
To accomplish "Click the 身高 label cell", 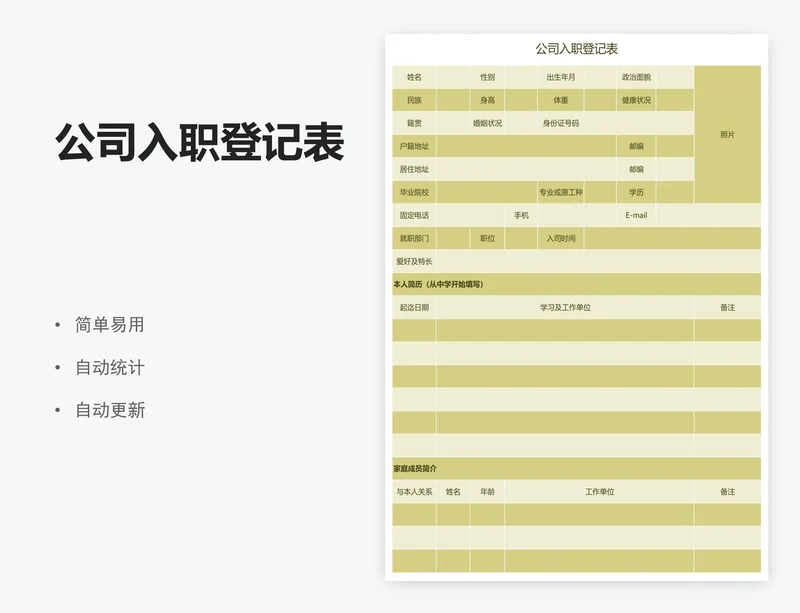I will pos(487,100).
